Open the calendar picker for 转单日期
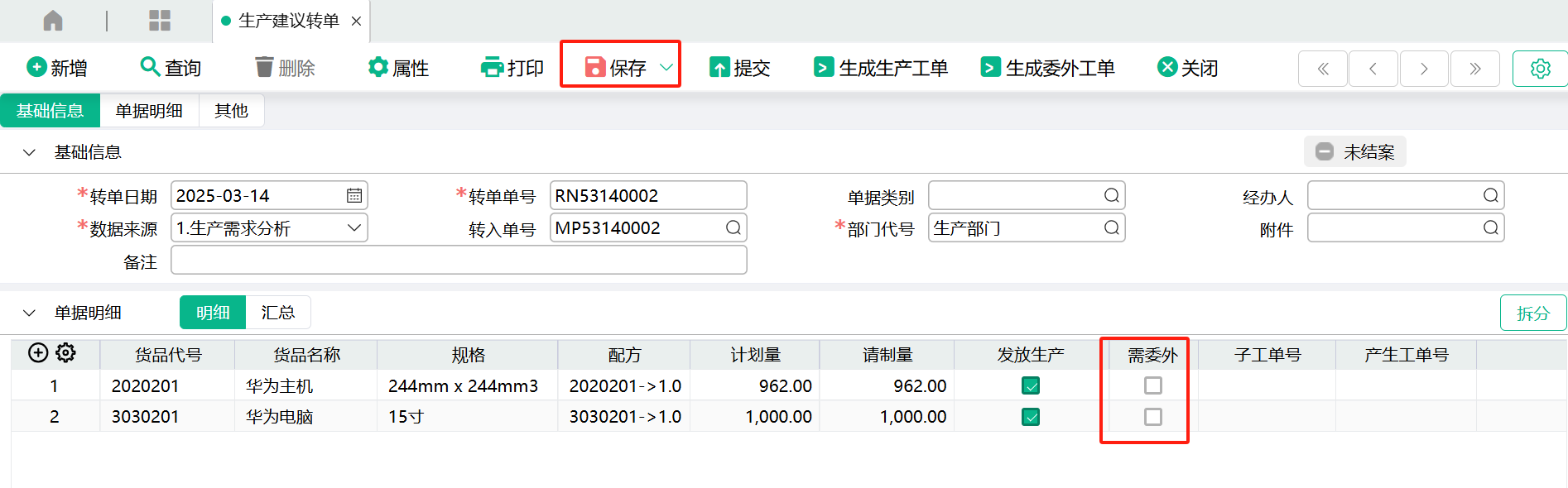1568x488 pixels. pyautogui.click(x=354, y=196)
